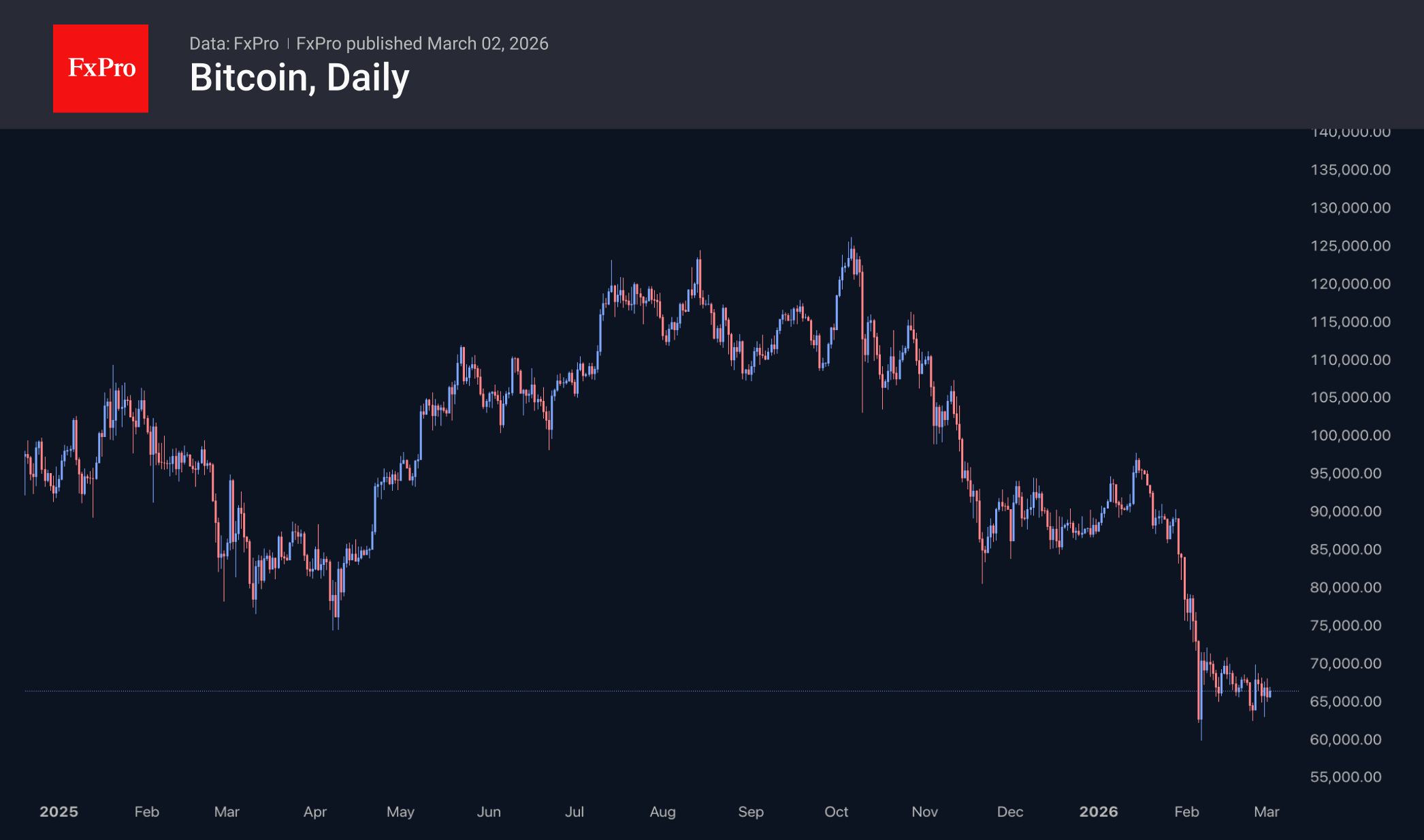Select the 2025 label on time axis
The height and width of the screenshot is (840, 1424).
(59, 811)
